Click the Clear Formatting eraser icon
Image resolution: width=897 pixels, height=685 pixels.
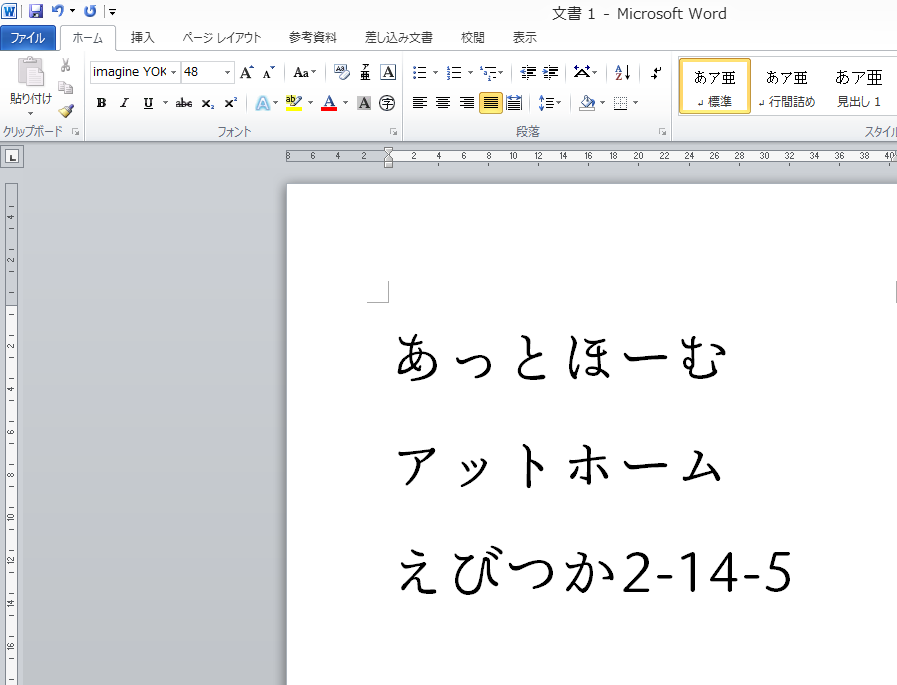341,72
